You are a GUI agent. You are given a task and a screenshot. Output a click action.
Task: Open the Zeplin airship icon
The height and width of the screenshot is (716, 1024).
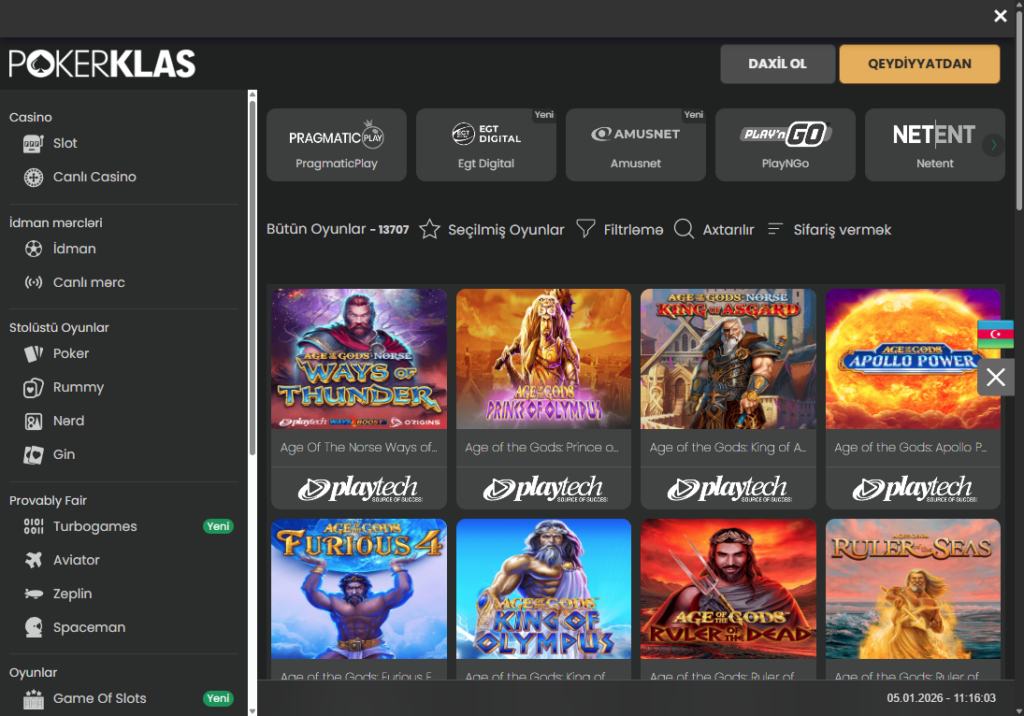(34, 594)
